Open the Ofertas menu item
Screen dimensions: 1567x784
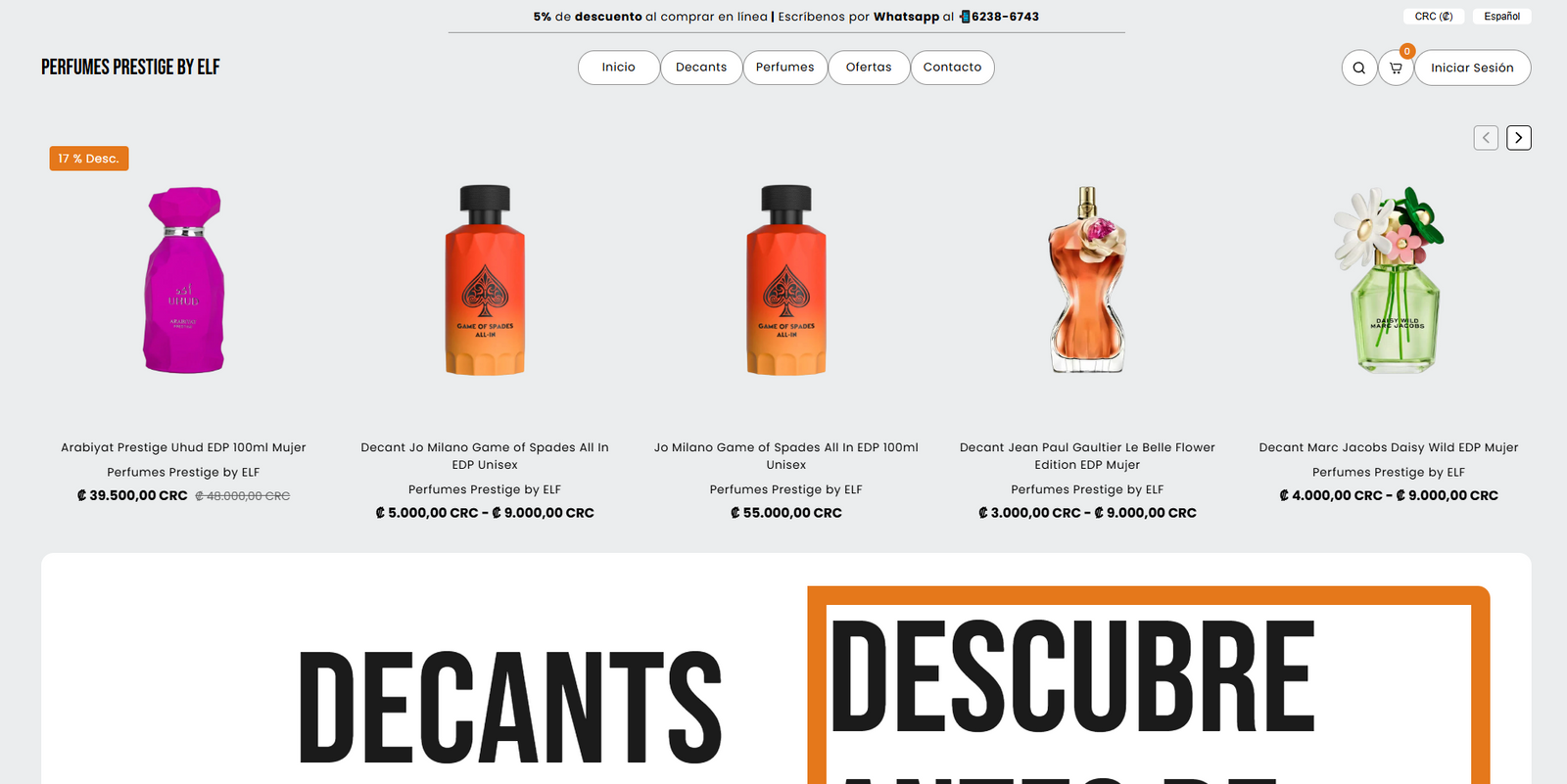(x=869, y=68)
